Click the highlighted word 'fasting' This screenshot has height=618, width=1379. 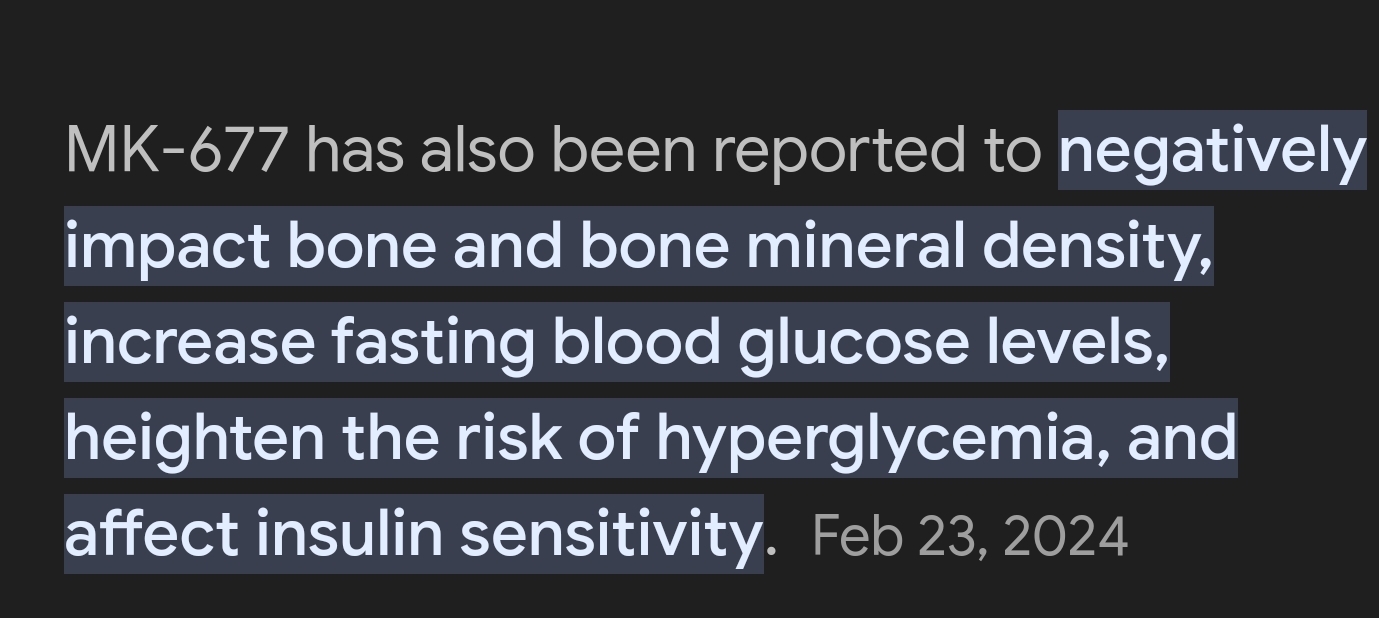(x=432, y=344)
